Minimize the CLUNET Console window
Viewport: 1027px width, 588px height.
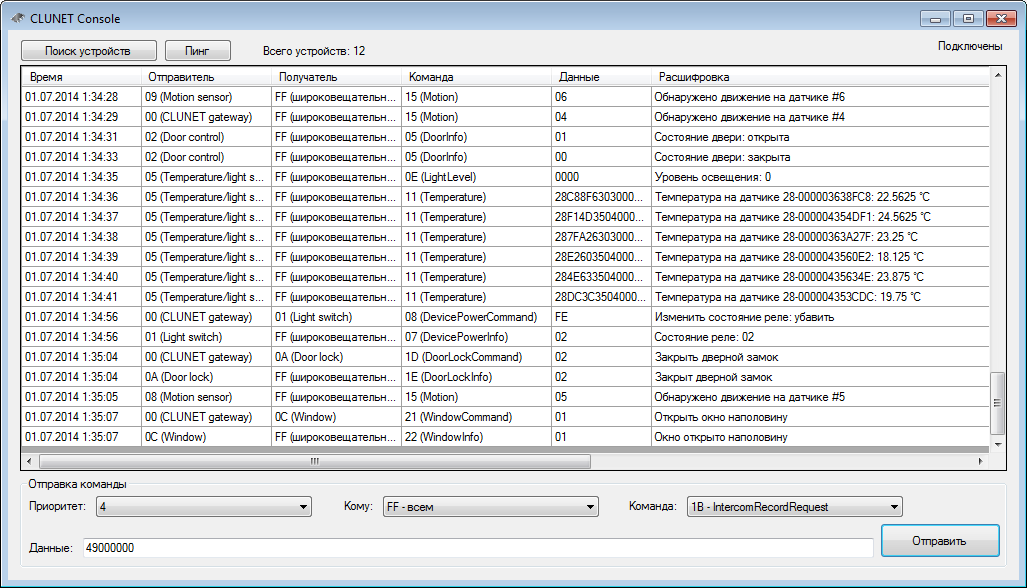935,19
